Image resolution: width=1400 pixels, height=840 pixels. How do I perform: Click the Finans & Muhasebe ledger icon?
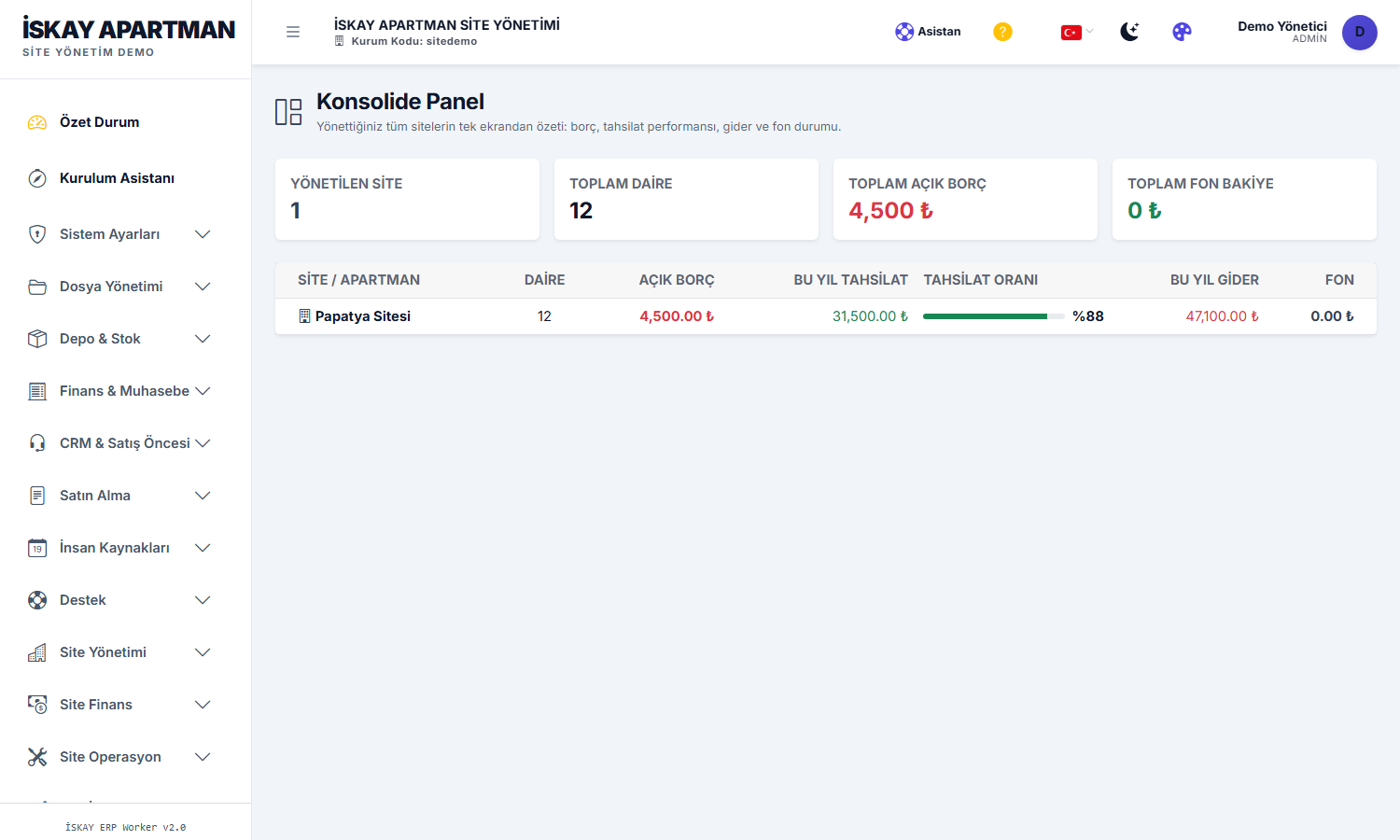[x=37, y=391]
